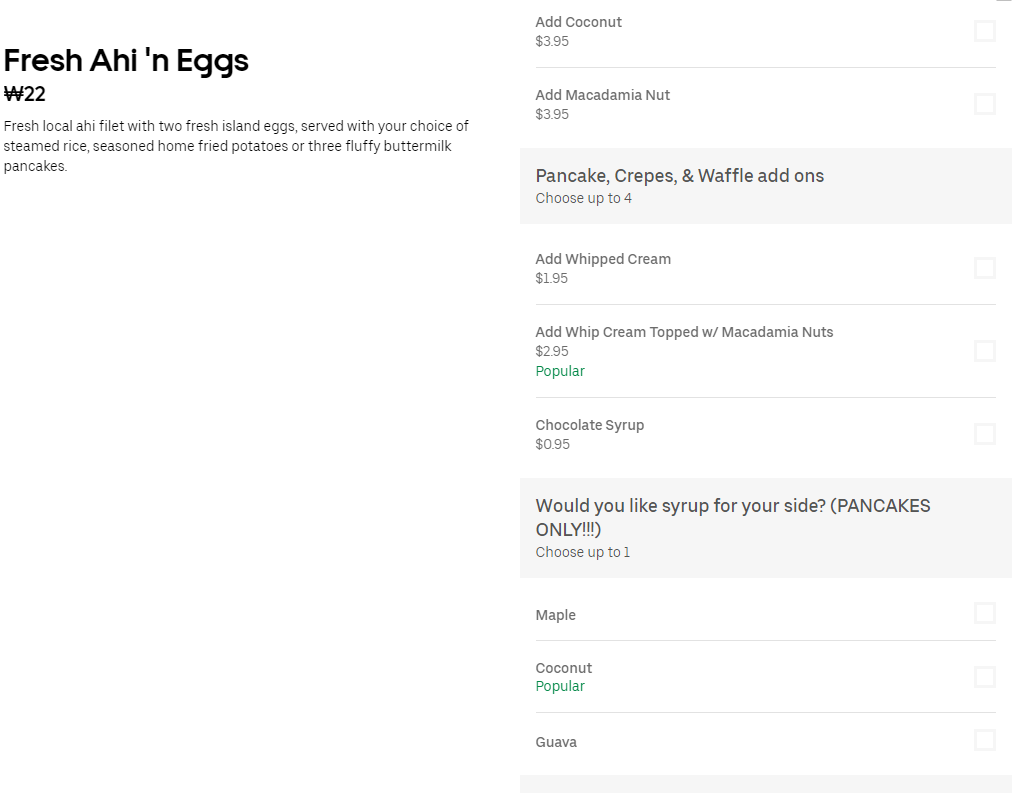Enable the Add Whipped Cream checkbox
This screenshot has height=793, width=1022.
(x=984, y=268)
